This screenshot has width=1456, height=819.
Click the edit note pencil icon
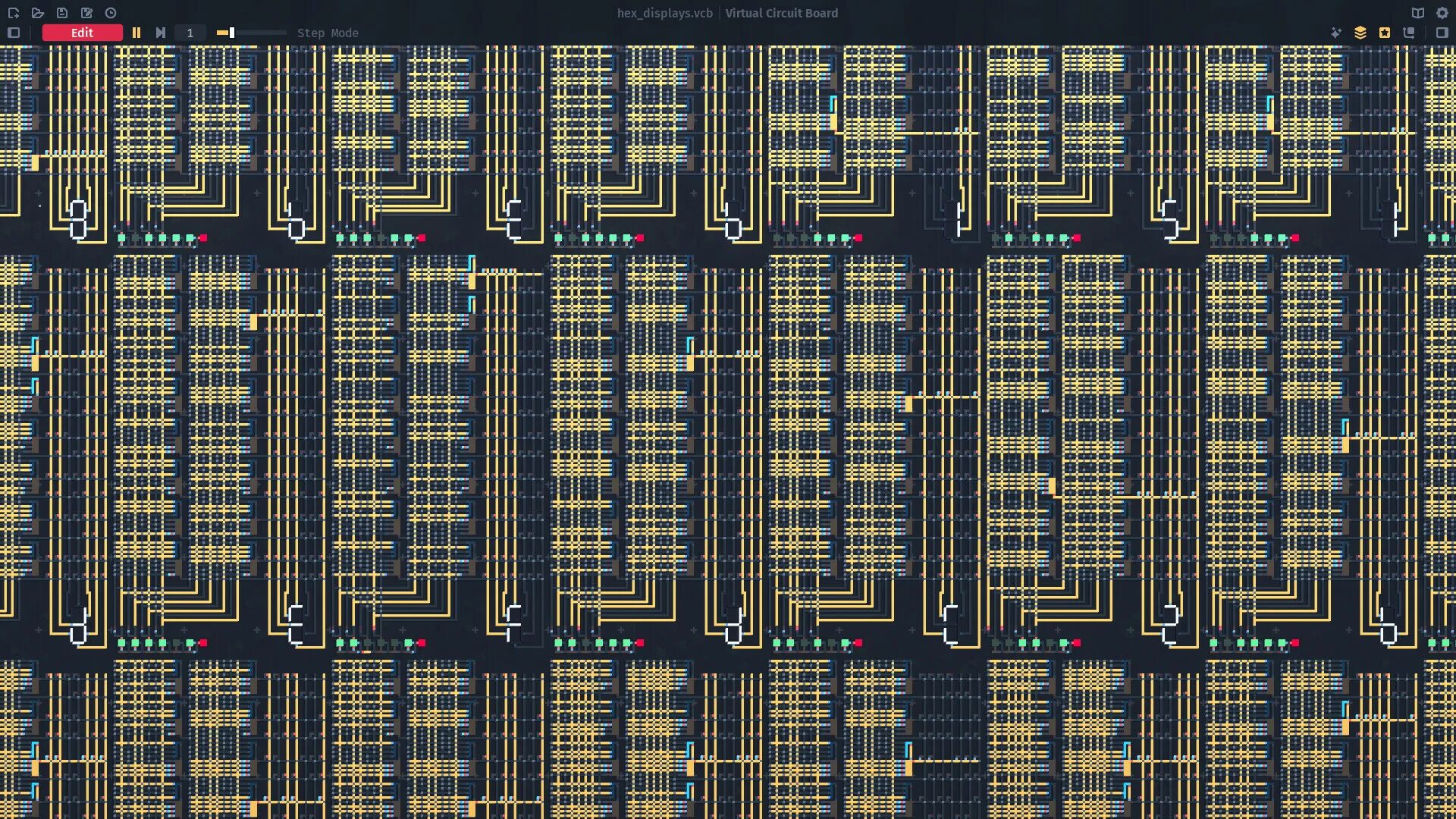pos(86,13)
